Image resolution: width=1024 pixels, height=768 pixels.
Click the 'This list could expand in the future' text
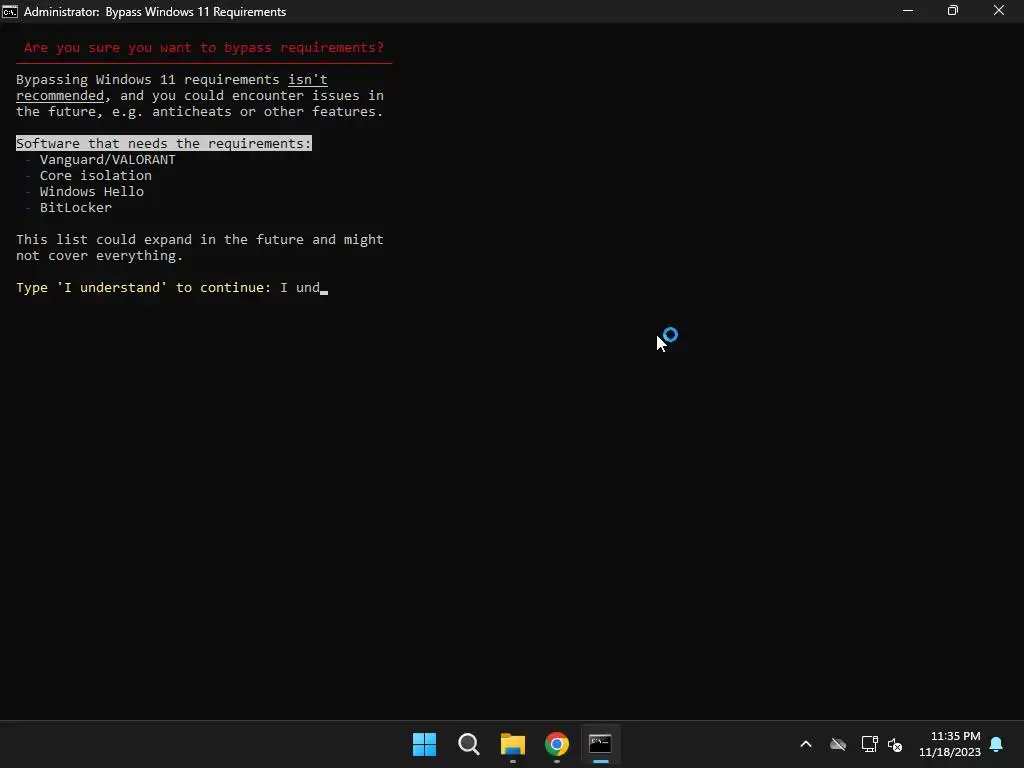point(160,239)
